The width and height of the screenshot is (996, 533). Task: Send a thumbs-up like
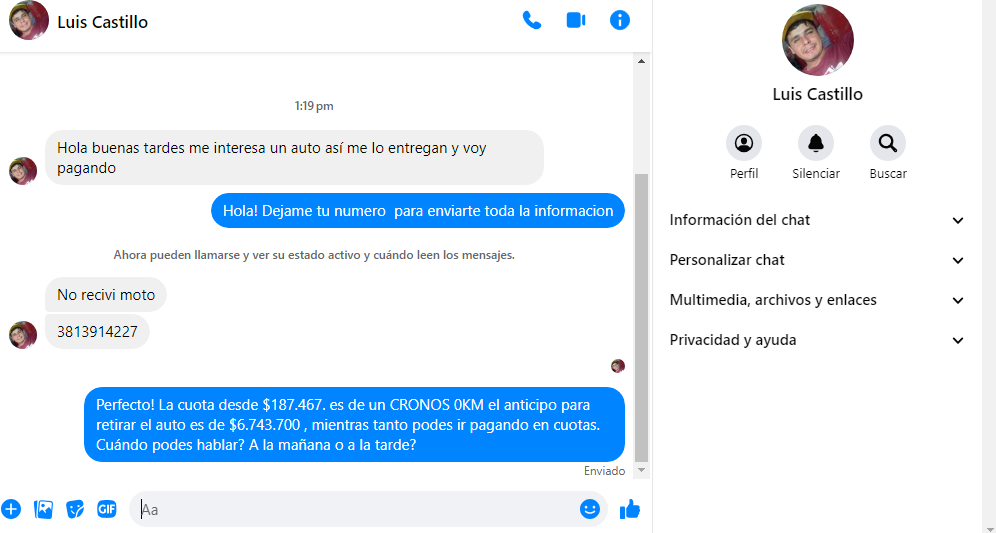[629, 509]
